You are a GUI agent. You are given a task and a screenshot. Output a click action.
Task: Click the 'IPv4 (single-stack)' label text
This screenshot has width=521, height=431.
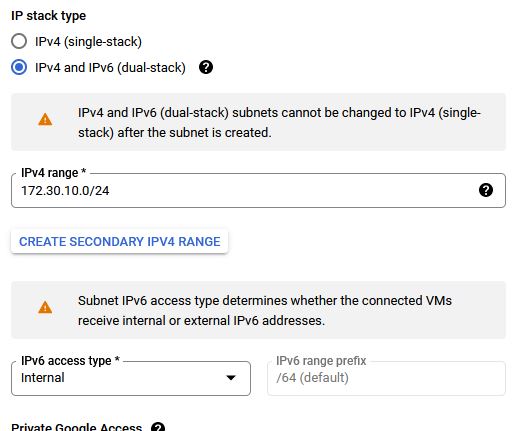coord(88,42)
